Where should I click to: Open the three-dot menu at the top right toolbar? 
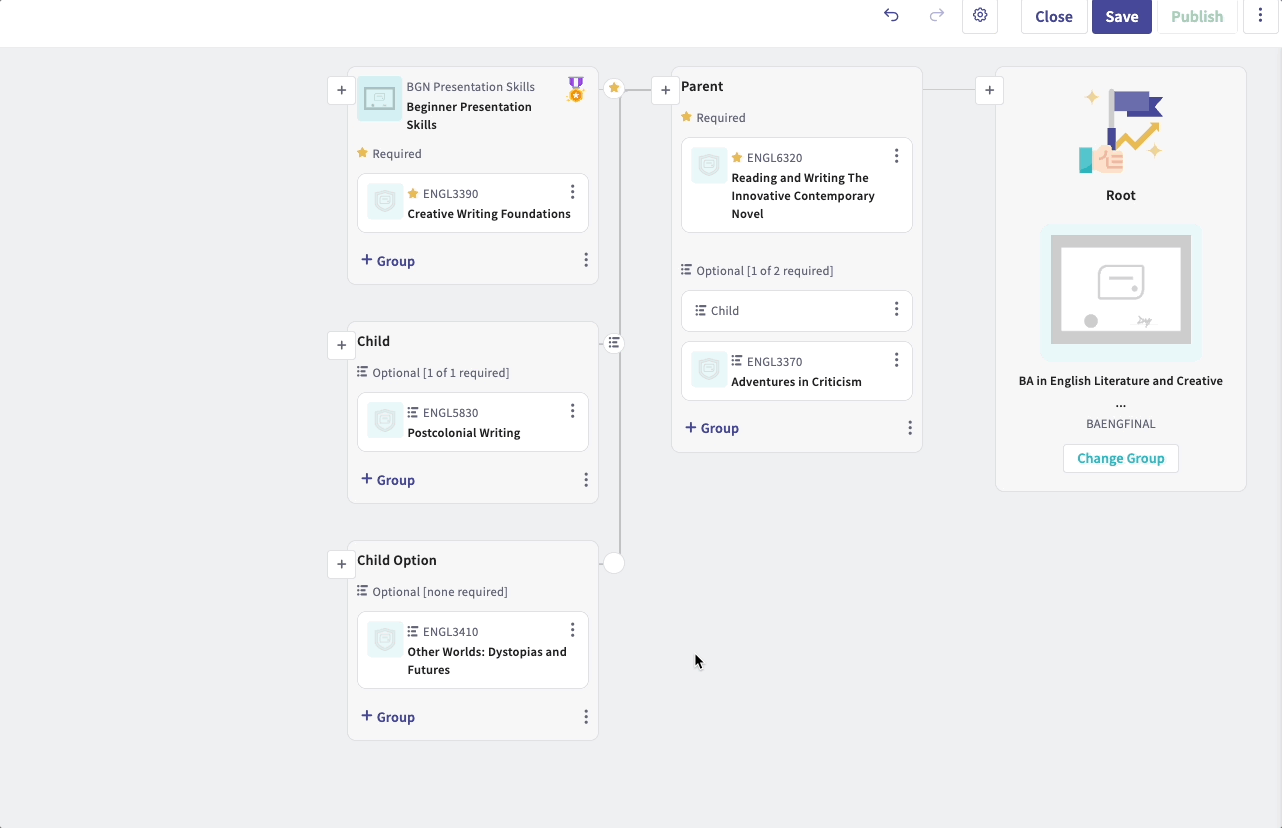click(1260, 16)
